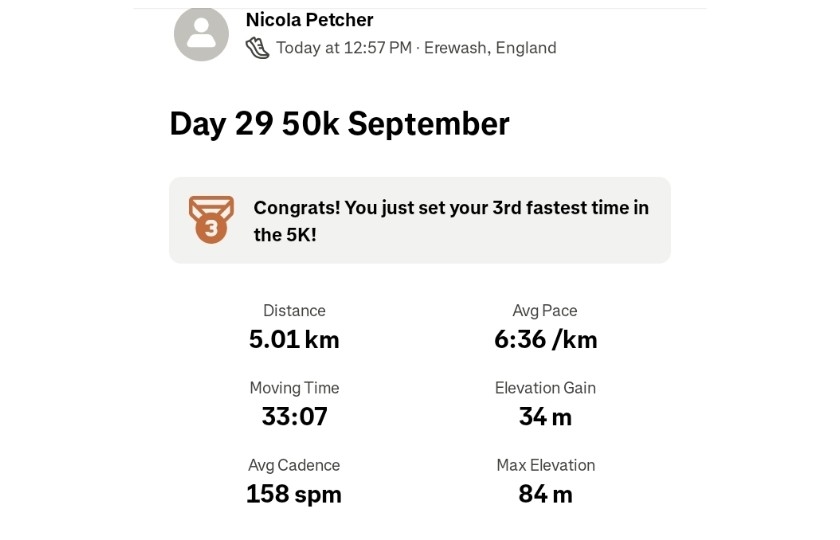Click the Erewash, England location text
The image size is (840, 540).
point(490,48)
